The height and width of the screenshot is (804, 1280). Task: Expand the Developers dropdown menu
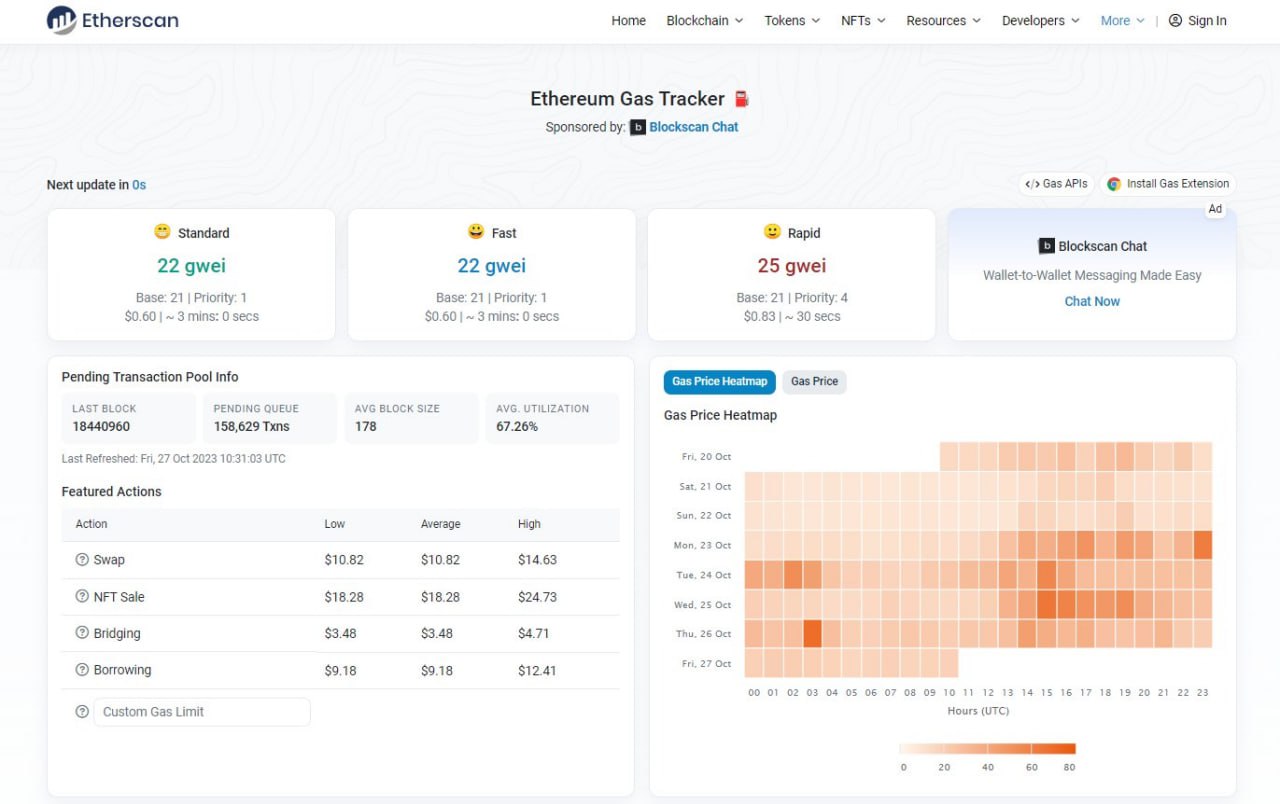(1041, 20)
